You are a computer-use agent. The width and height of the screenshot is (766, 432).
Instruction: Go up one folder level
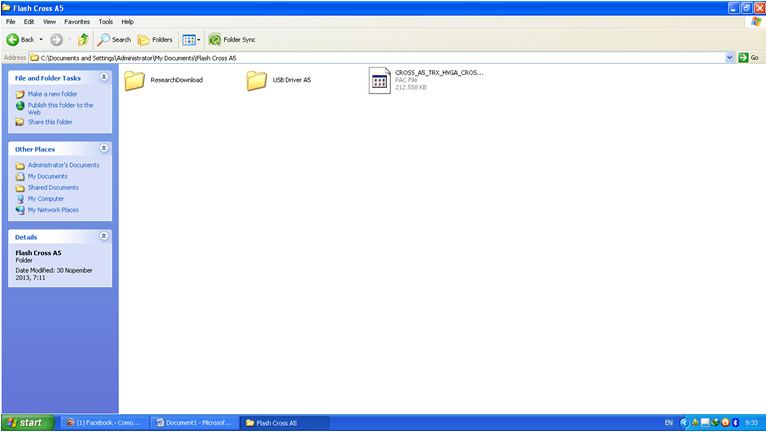point(84,40)
